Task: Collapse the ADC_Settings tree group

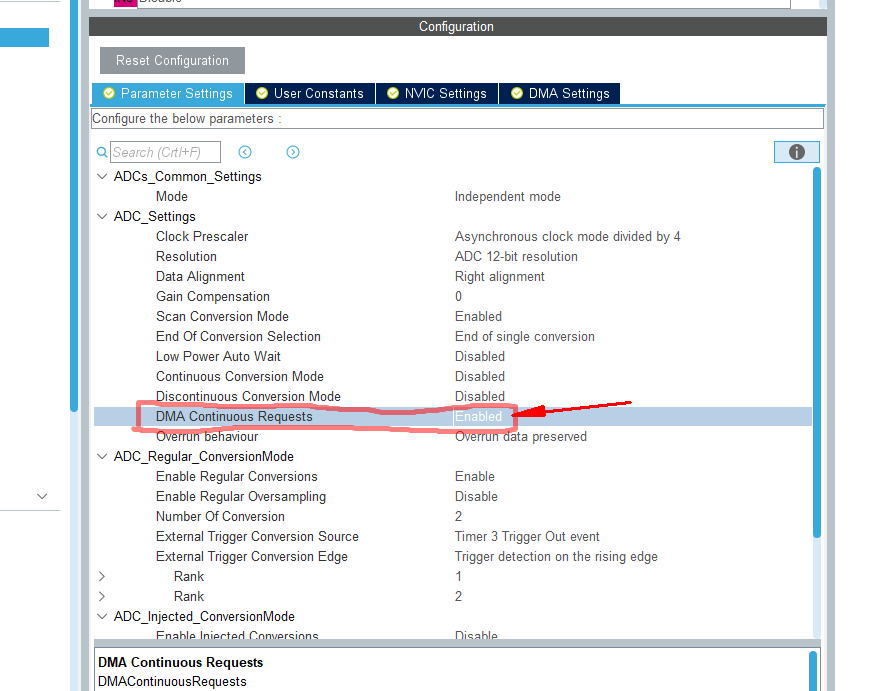Action: [101, 216]
